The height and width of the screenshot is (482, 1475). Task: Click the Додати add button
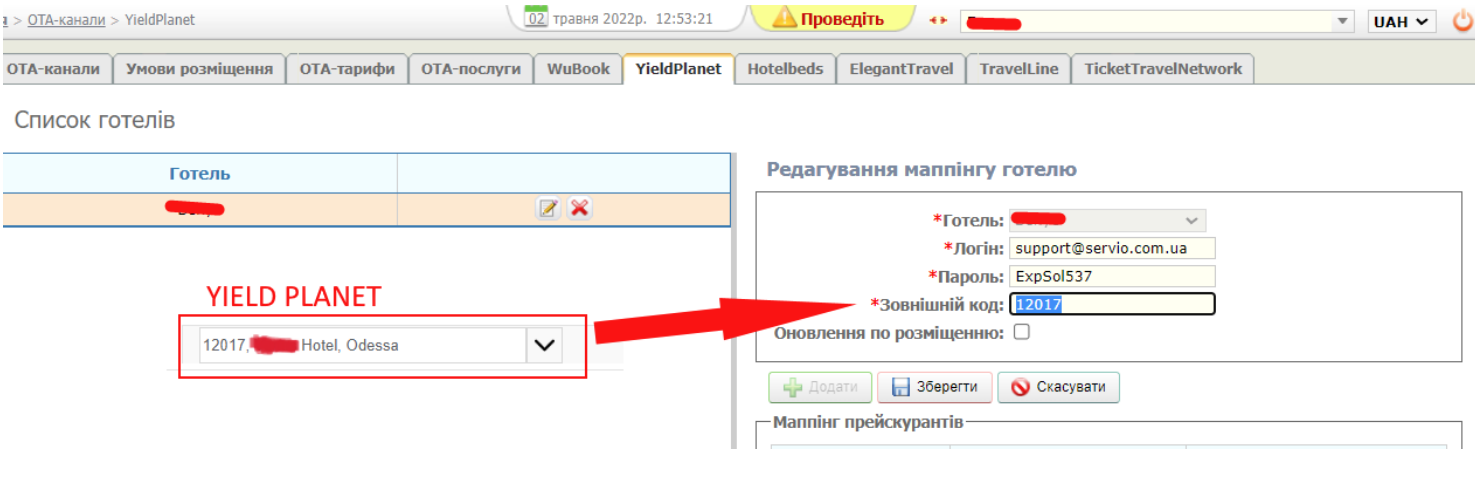click(820, 387)
